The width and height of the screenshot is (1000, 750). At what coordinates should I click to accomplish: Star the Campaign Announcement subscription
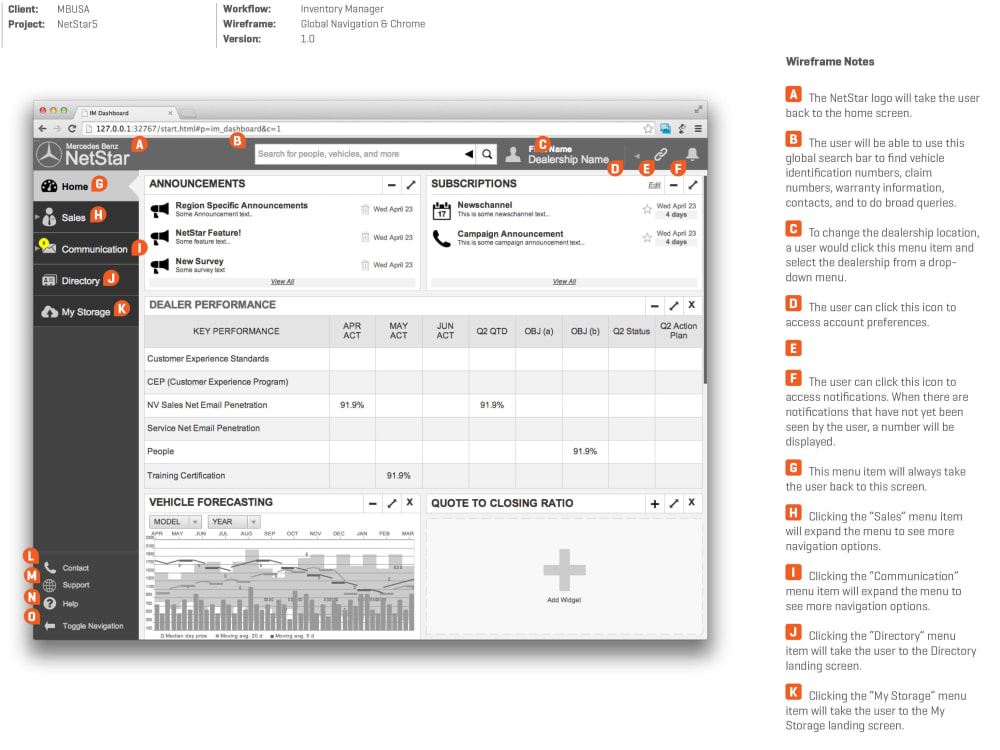pyautogui.click(x=647, y=237)
